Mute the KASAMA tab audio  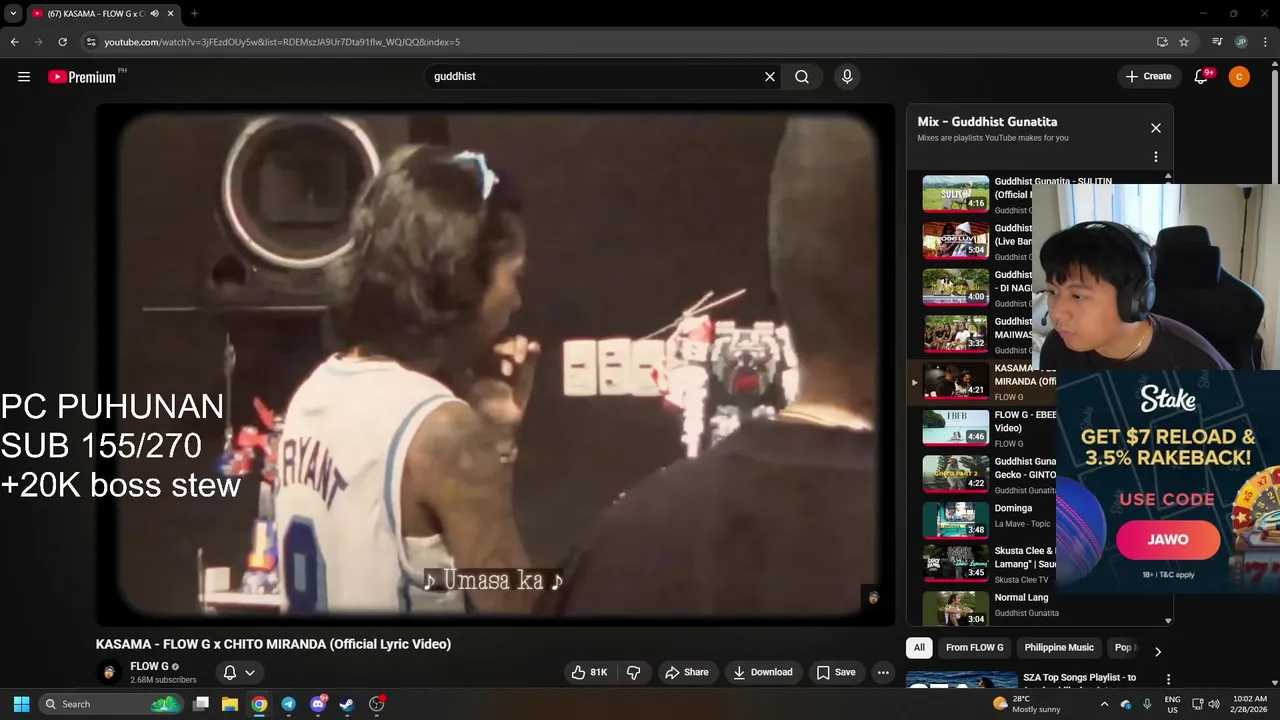154,14
